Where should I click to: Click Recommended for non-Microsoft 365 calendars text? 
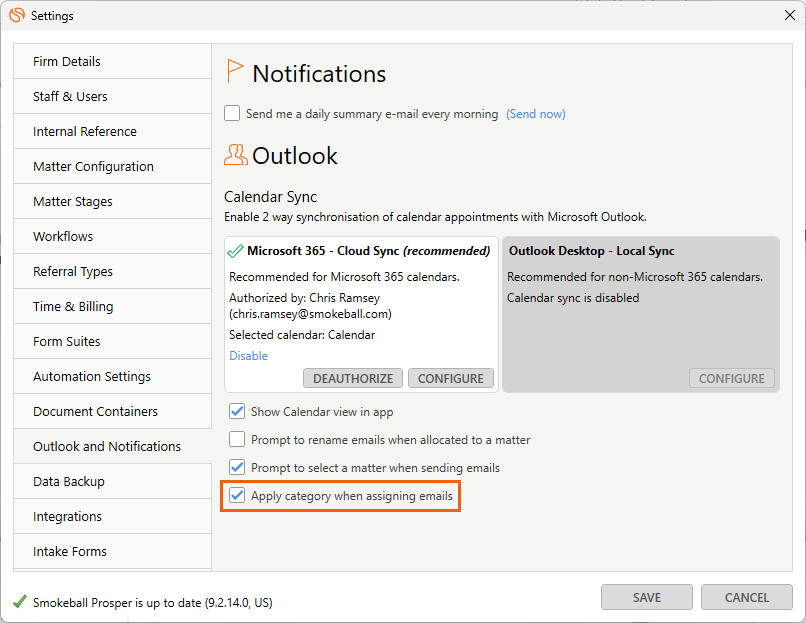tap(635, 277)
